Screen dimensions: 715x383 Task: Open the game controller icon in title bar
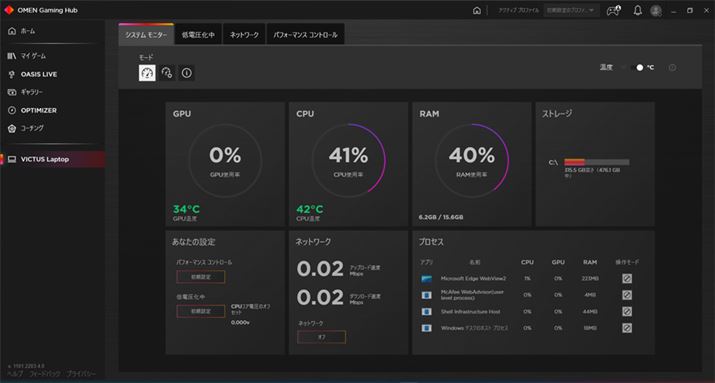[613, 10]
